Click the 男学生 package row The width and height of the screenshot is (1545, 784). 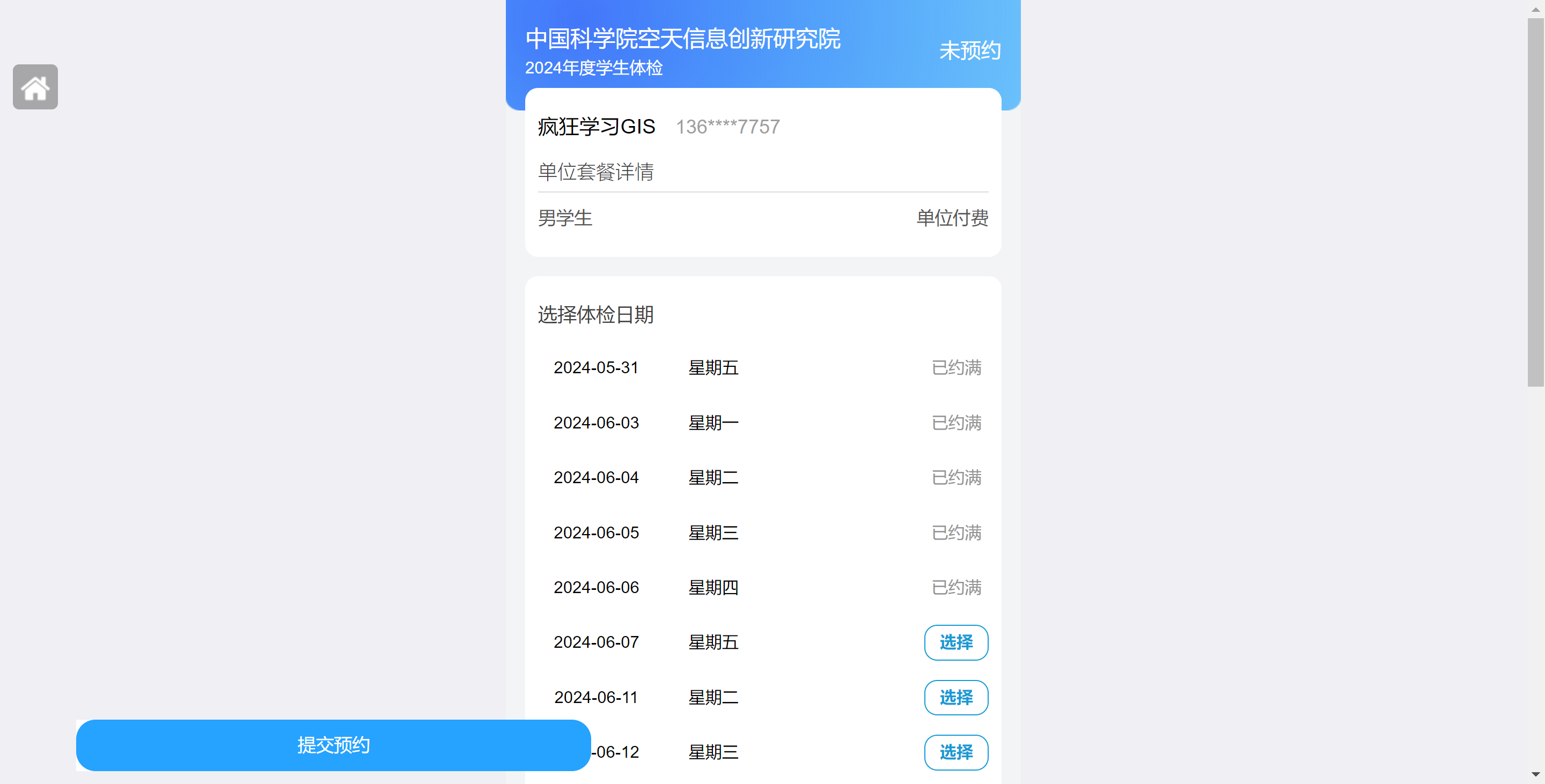pyautogui.click(x=565, y=218)
